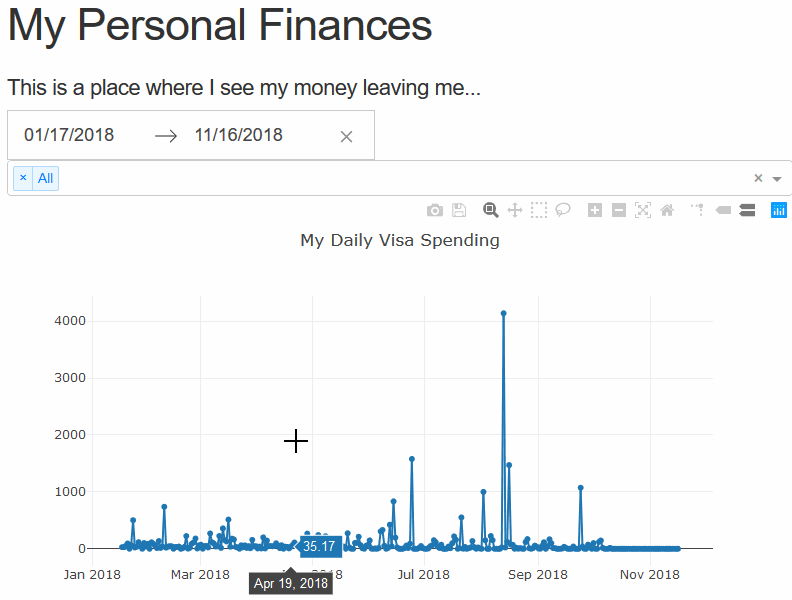Select the Zoom magnifier tool
This screenshot has height=600, width=792.
(x=491, y=210)
